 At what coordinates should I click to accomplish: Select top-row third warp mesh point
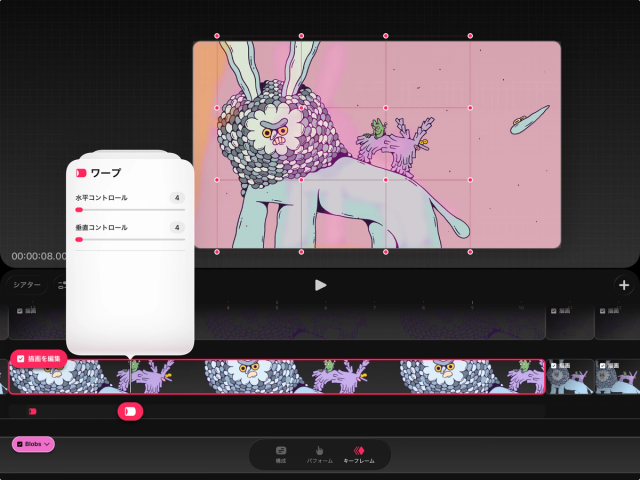(x=386, y=36)
